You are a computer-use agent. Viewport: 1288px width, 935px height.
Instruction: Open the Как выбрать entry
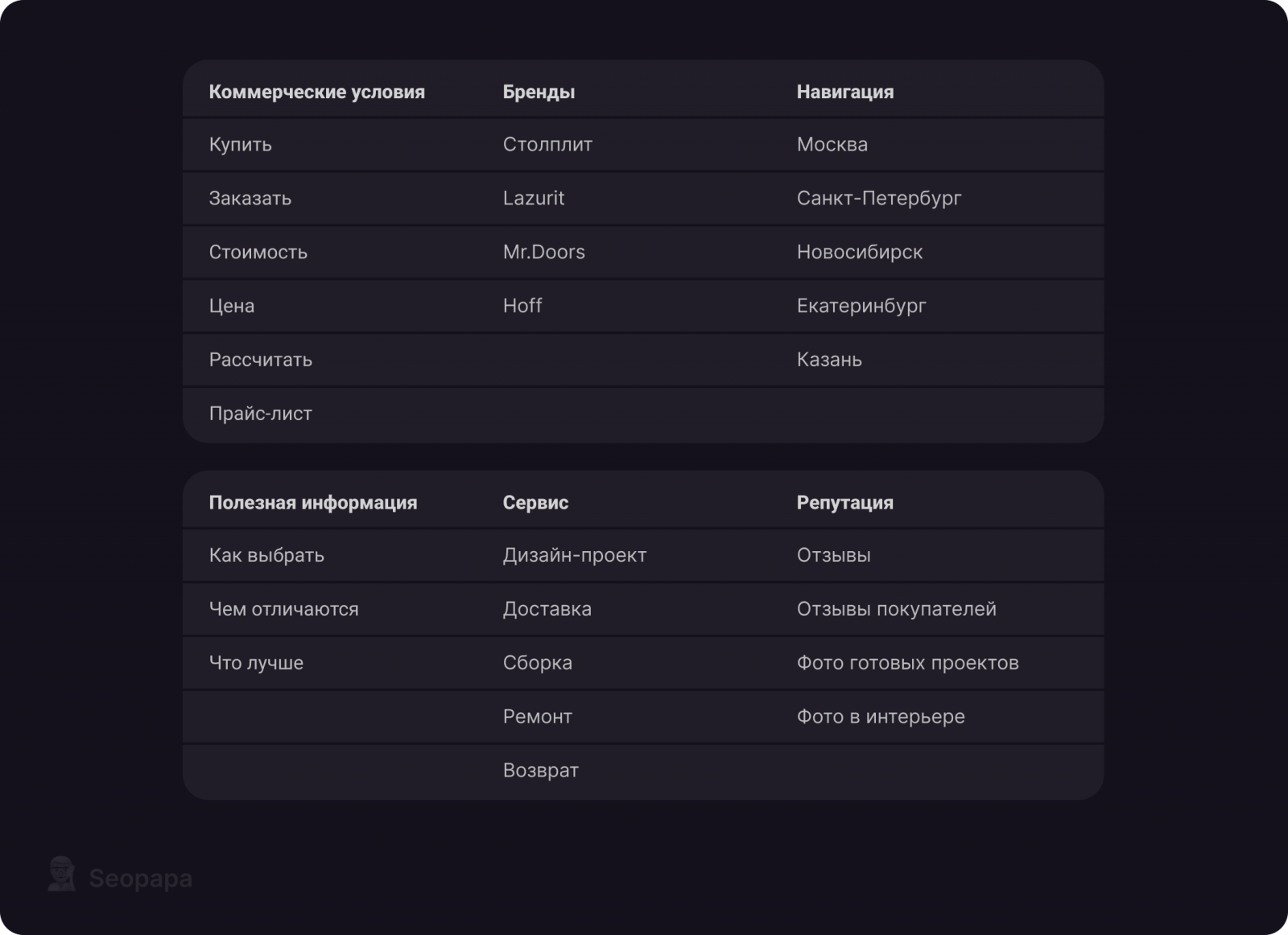(x=266, y=555)
